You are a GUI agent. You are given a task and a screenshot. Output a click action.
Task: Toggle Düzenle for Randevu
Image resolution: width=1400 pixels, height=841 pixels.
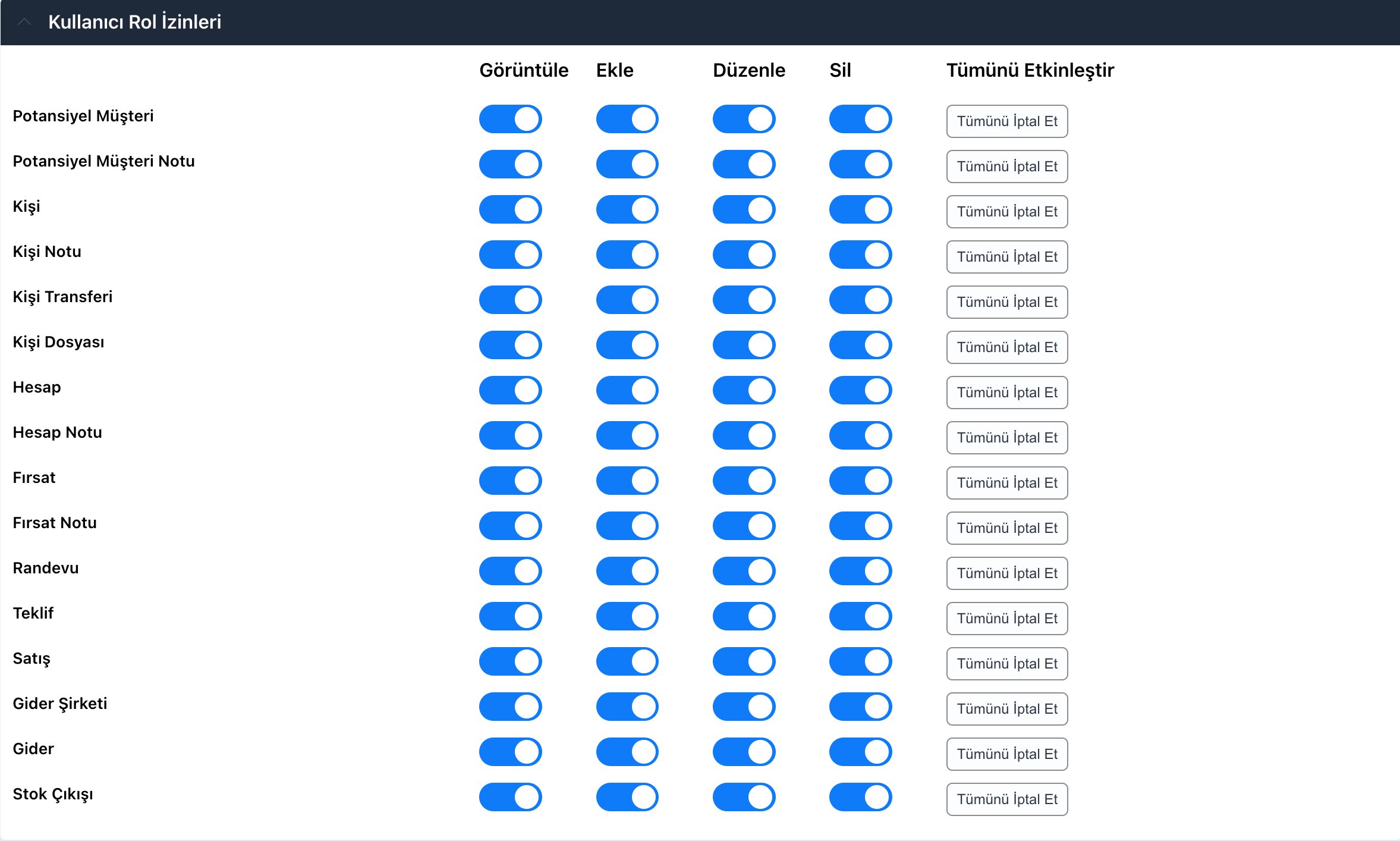click(744, 571)
